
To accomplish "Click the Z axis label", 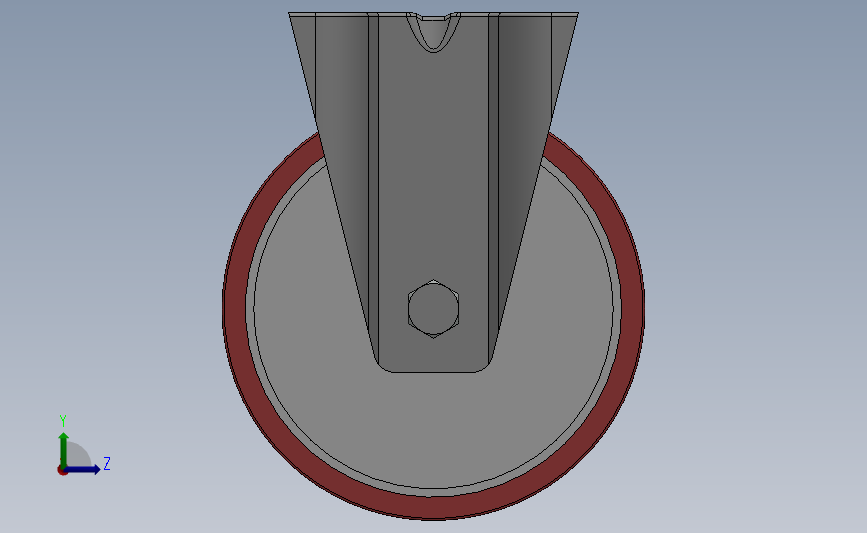I will [x=107, y=463].
